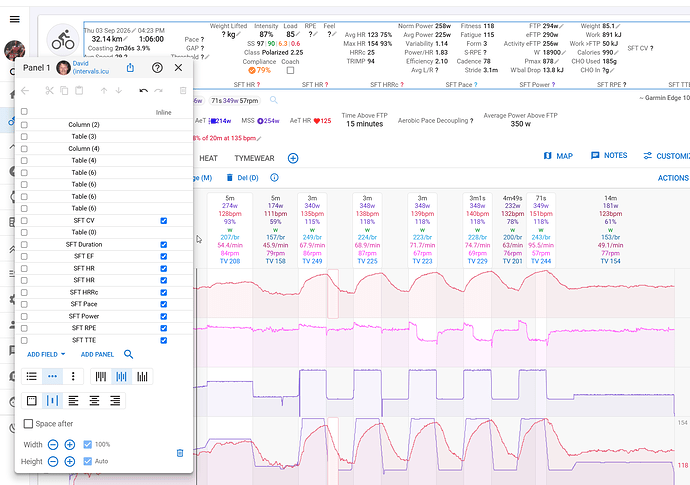Choose third column spacing icon
Screen dimensions: 690x485
pos(142,376)
